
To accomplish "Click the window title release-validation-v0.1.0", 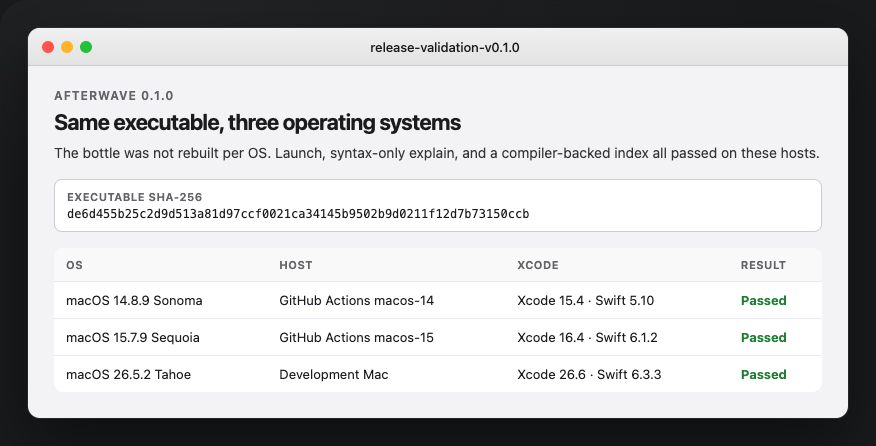I will click(445, 48).
